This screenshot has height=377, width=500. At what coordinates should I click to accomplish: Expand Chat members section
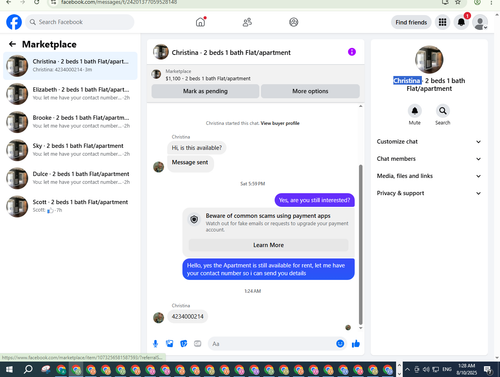pyautogui.click(x=429, y=159)
